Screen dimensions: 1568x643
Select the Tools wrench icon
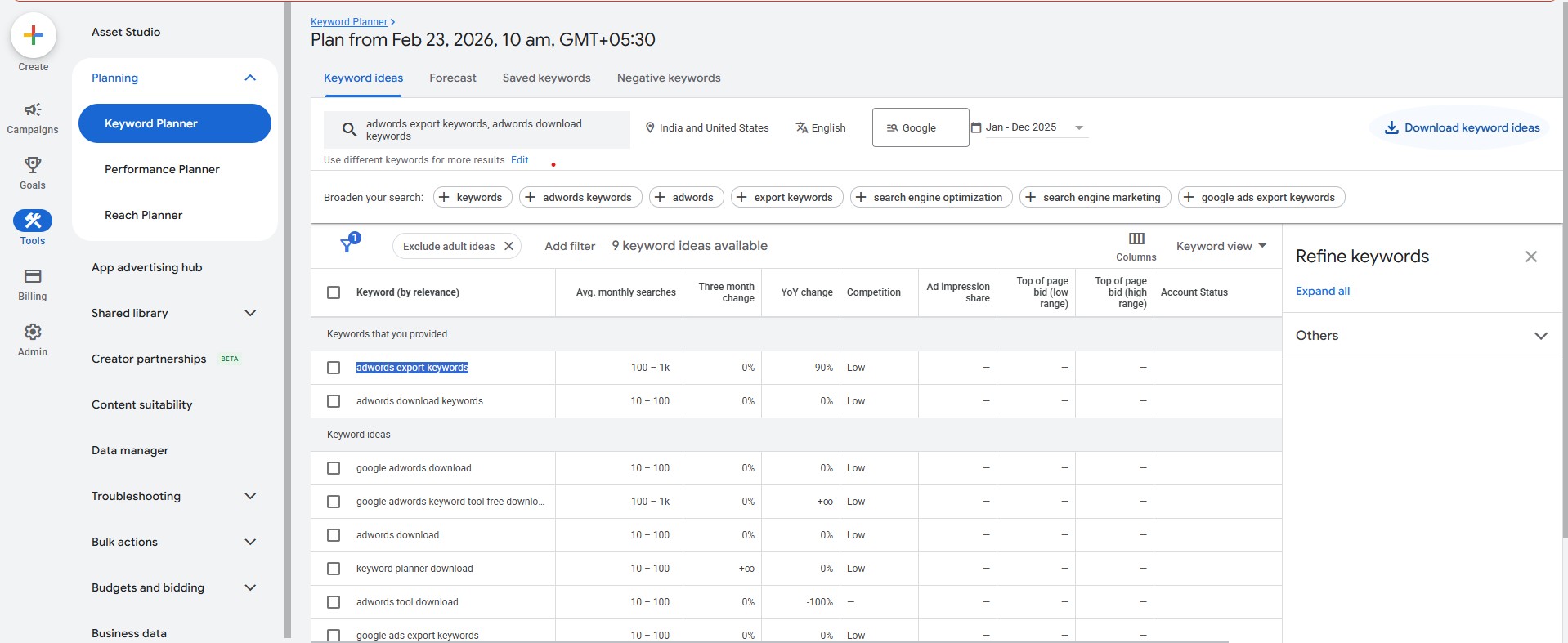(x=33, y=221)
